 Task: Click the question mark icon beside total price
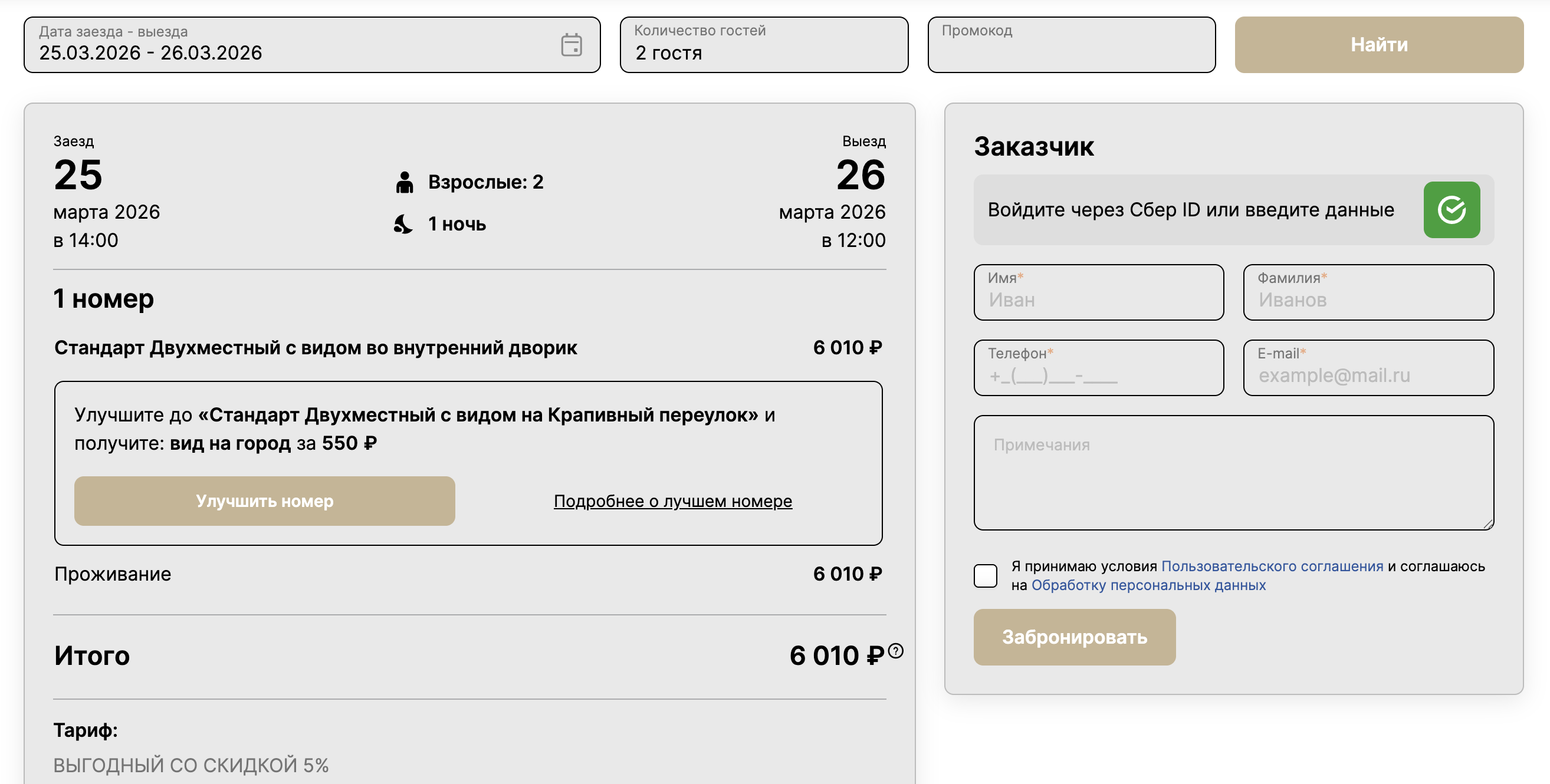[x=895, y=651]
